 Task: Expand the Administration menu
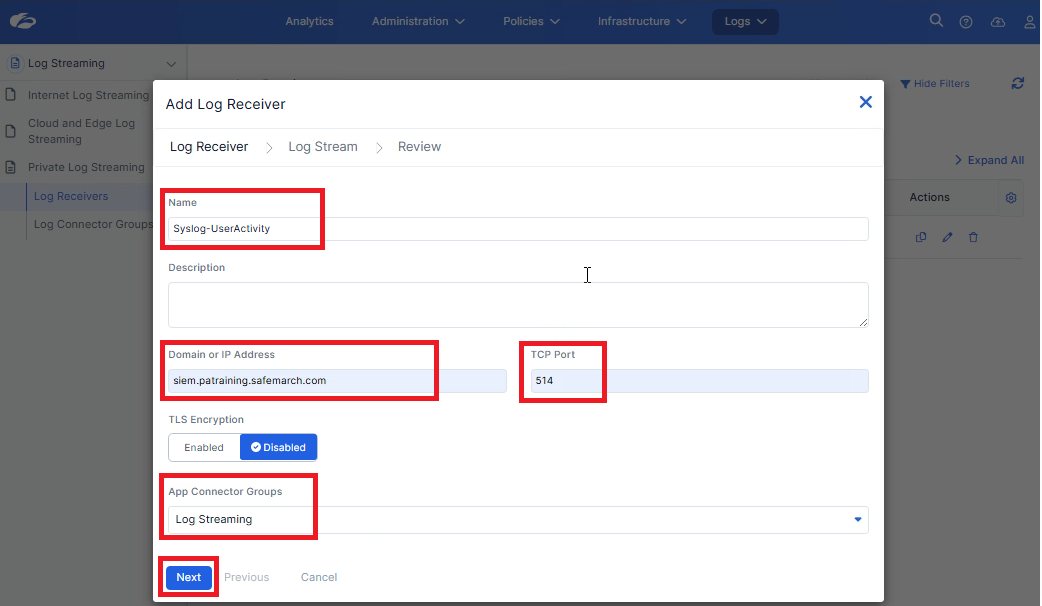tap(418, 21)
